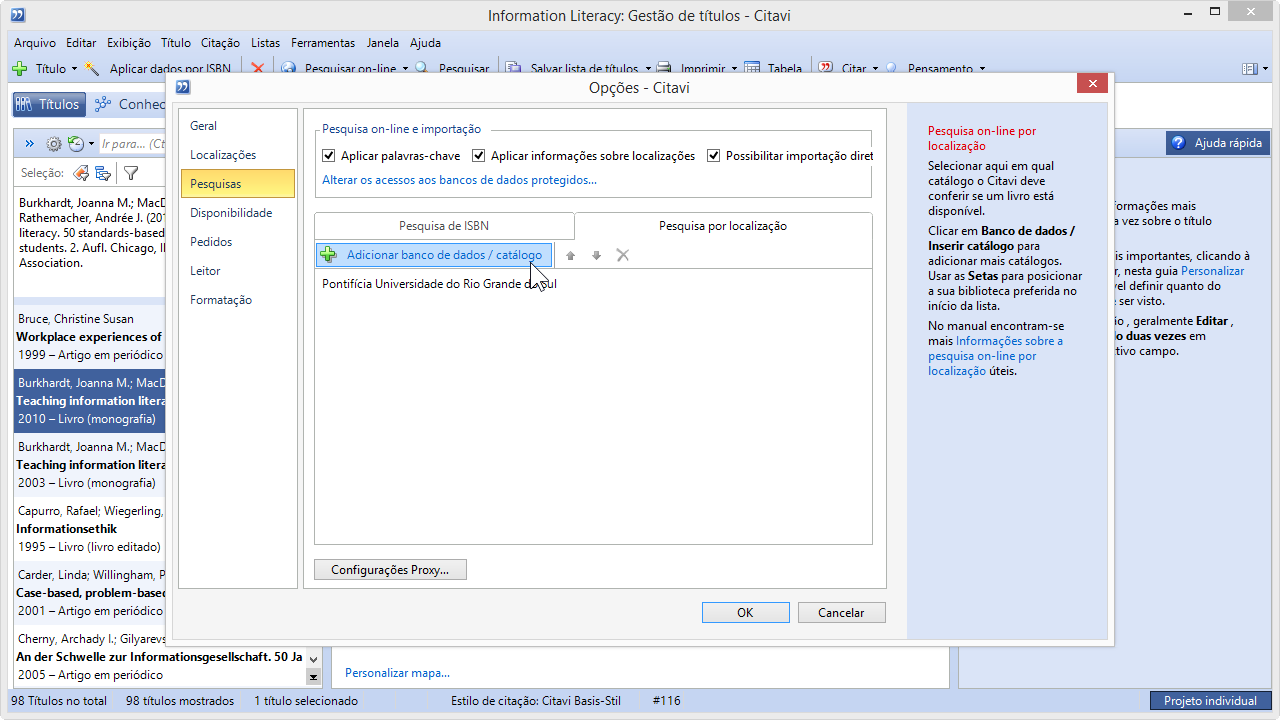The image size is (1280, 720).
Task: Click the Pesquisar on-line globe icon
Action: click(x=289, y=69)
